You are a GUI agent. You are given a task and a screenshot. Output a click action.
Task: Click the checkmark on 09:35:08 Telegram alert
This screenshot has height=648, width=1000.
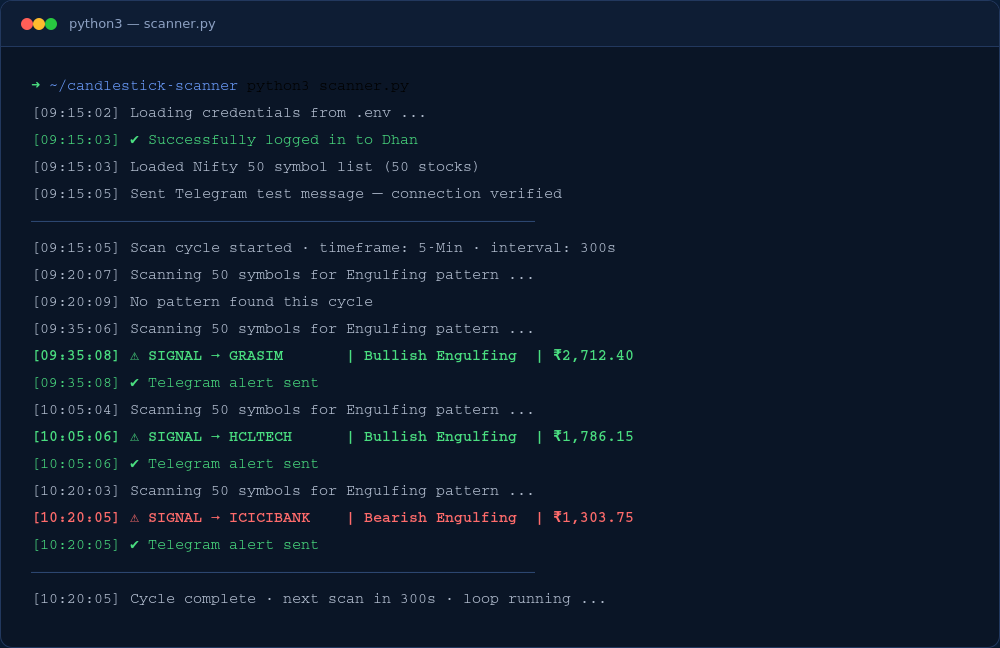(x=135, y=383)
